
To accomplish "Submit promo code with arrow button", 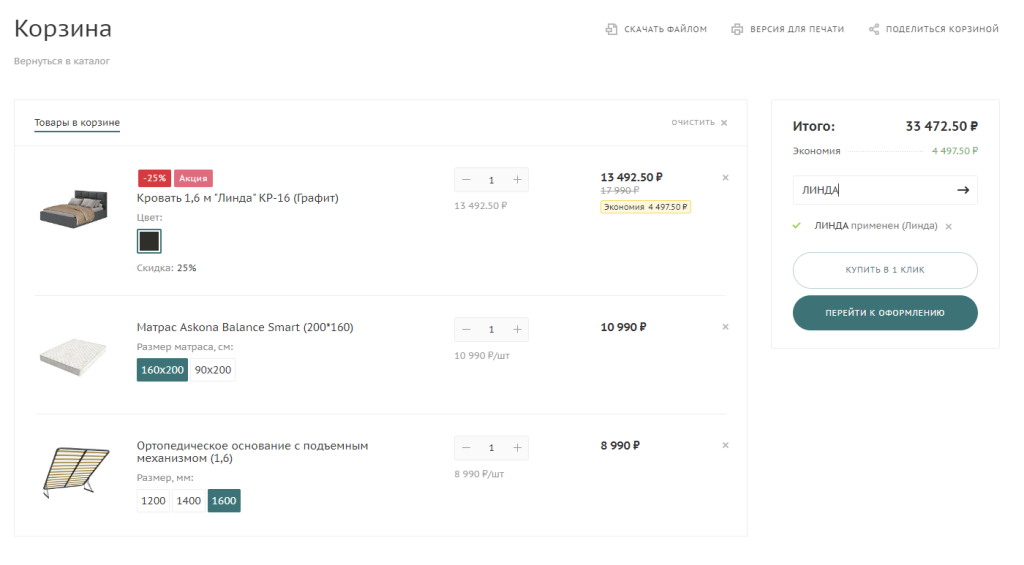I will pos(962,190).
